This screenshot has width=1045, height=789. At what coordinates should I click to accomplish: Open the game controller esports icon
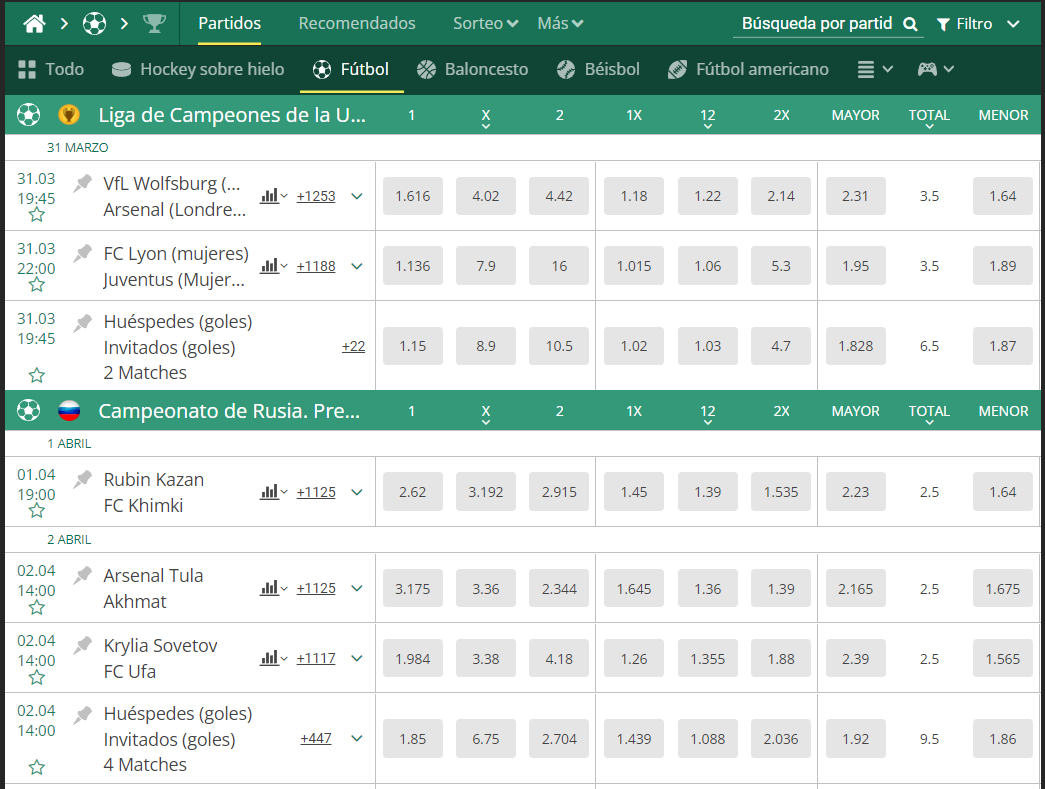[927, 69]
